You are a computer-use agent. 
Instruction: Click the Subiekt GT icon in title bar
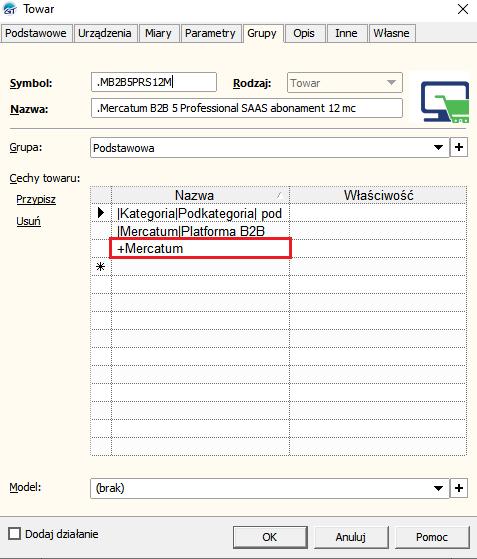click(9, 9)
